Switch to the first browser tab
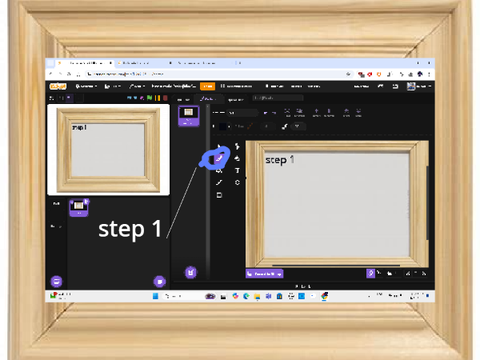The height and width of the screenshot is (360, 480). 85,63
